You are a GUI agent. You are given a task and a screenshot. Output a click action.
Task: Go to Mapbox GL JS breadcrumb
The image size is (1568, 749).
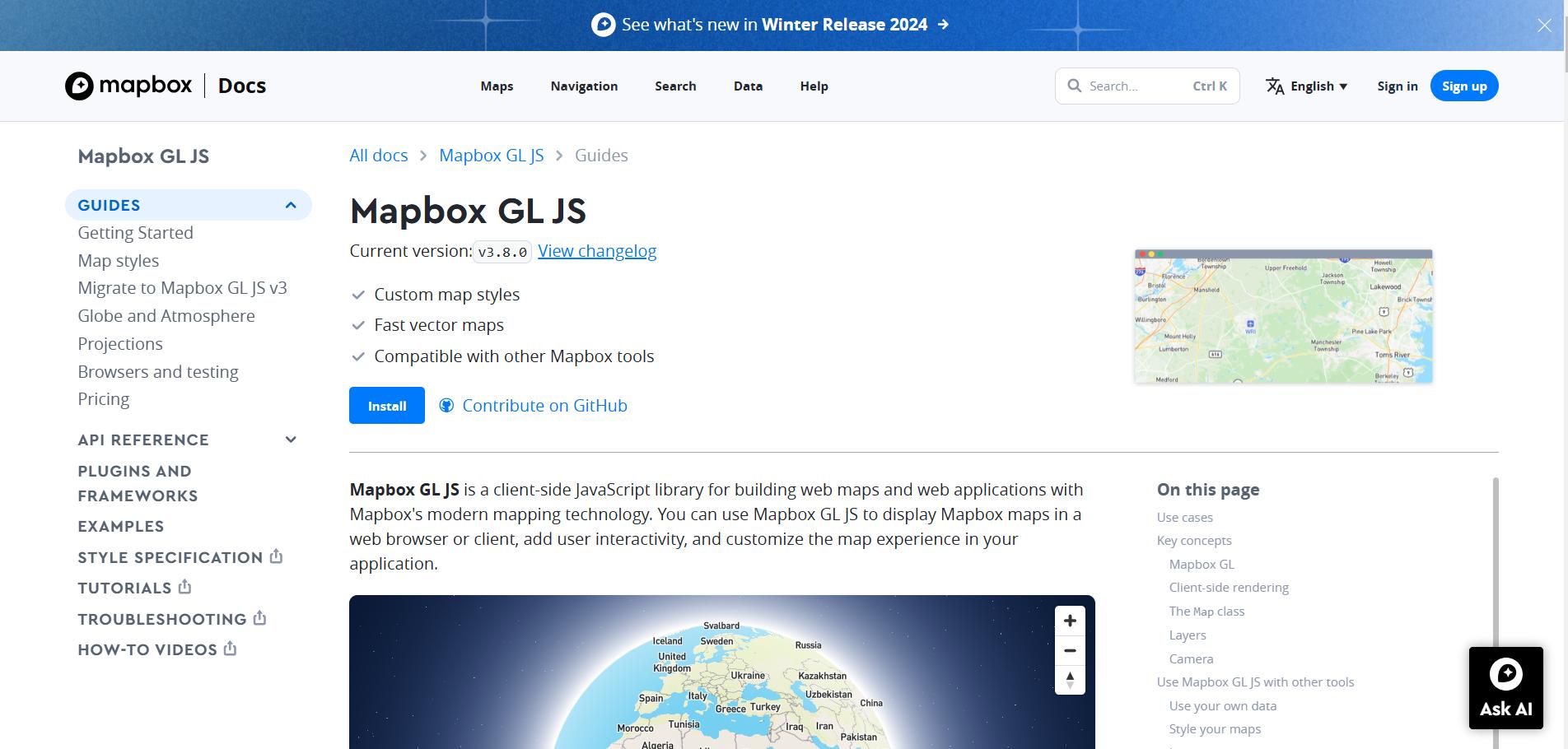click(x=492, y=156)
